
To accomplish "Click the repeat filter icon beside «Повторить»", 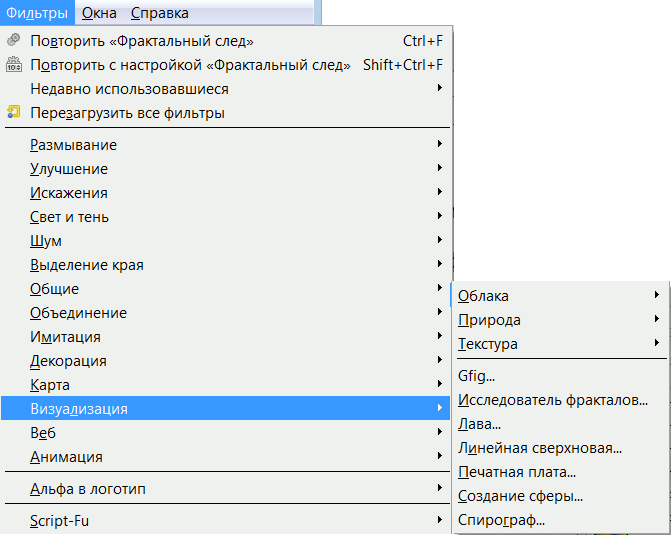I will [x=13, y=41].
